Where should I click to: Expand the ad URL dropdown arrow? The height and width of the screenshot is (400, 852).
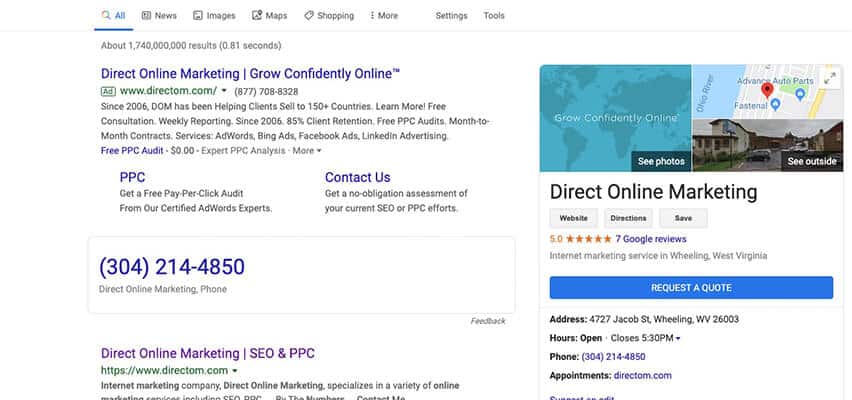(x=224, y=91)
